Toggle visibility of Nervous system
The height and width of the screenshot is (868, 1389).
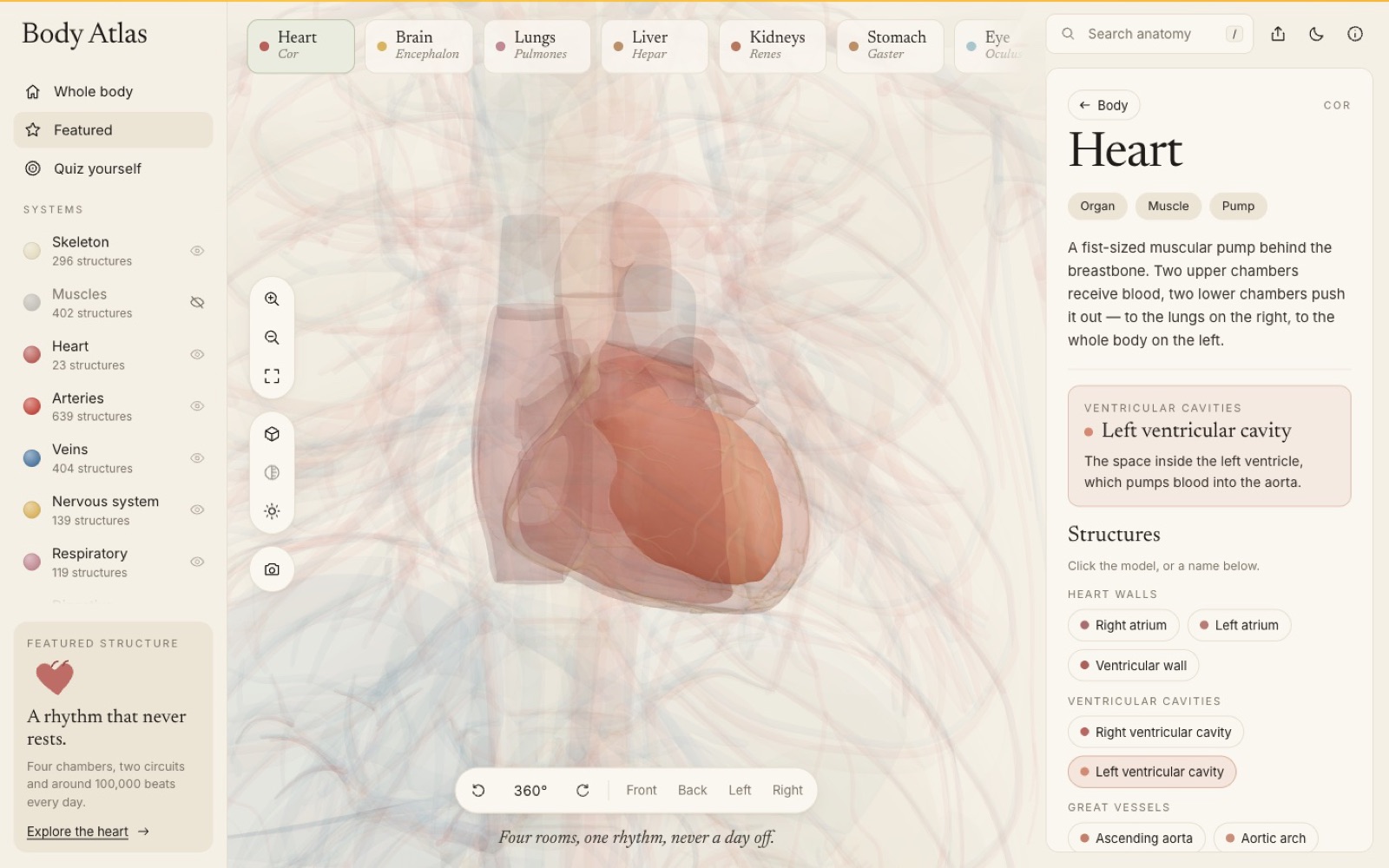pos(197,510)
